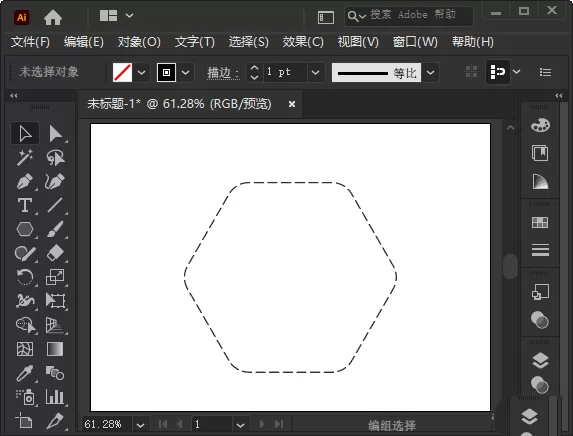Image resolution: width=573 pixels, height=436 pixels.
Task: Open the 对象(O) menu
Action: (x=139, y=42)
